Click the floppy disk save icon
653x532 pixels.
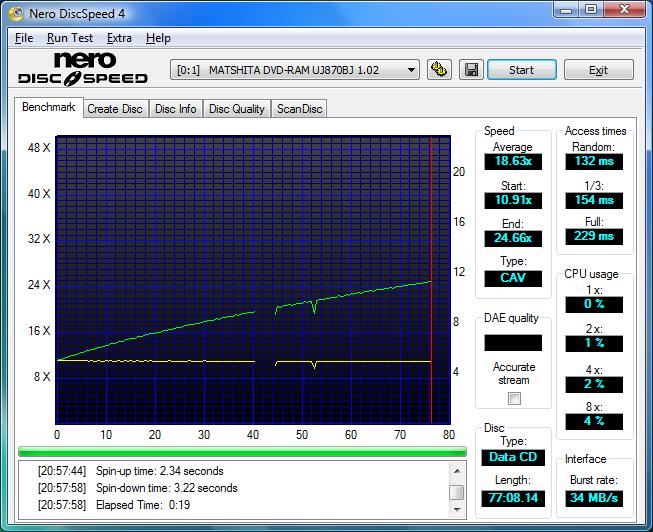pos(471,70)
